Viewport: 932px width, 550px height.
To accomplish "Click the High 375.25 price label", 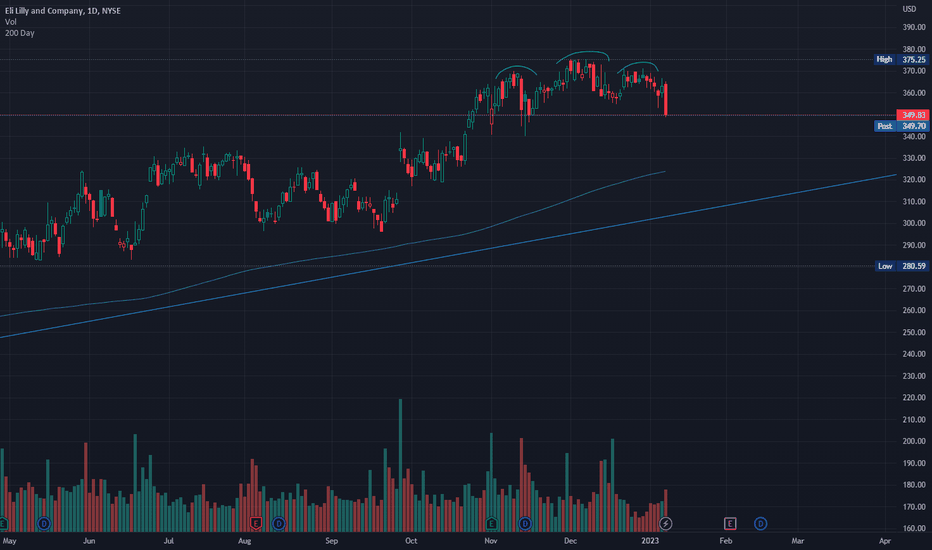I will (900, 59).
